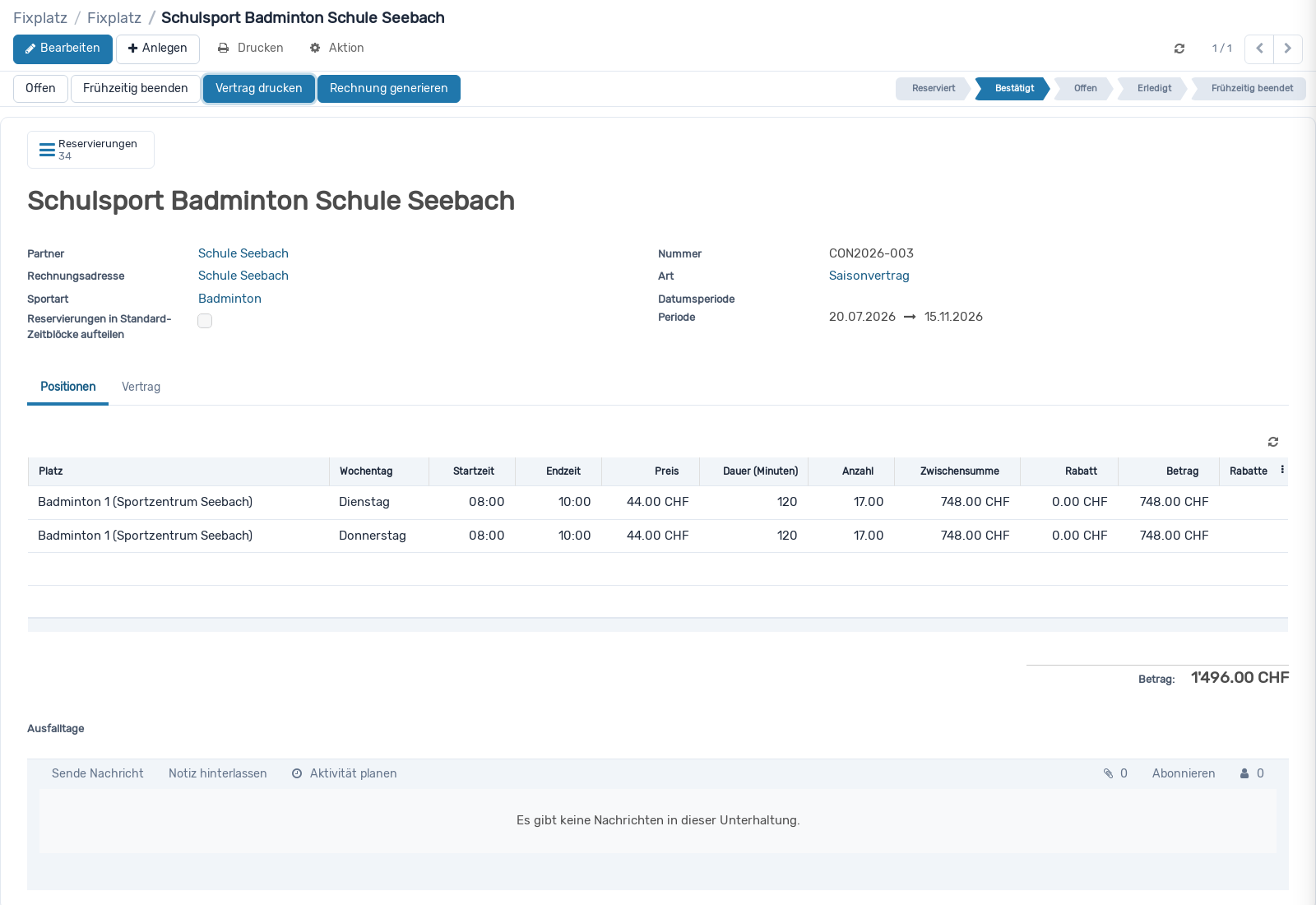Click Rechnung generieren button
Image resolution: width=1316 pixels, height=905 pixels.
389,89
